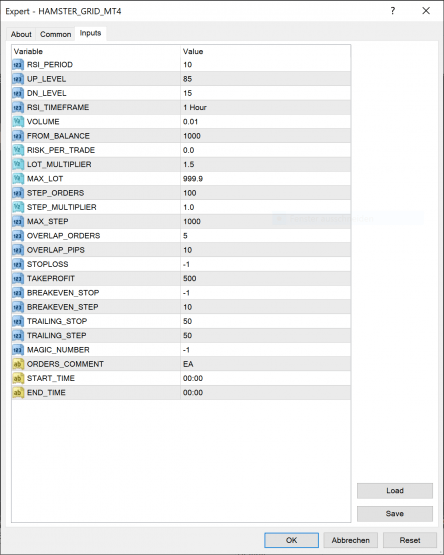444x555 pixels.
Task: Click the MAGIC_NUMBER variable name
Action: 58,350
